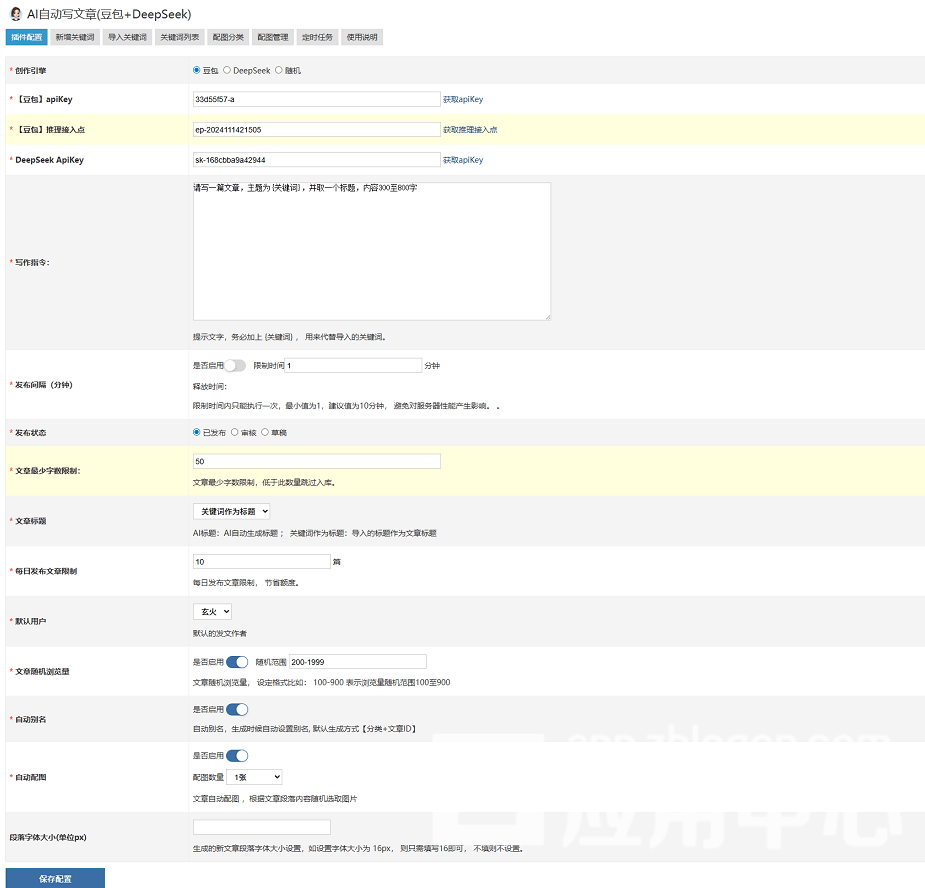The image size is (925, 888).
Task: Expand the 默认用户 dropdown
Action: click(212, 612)
